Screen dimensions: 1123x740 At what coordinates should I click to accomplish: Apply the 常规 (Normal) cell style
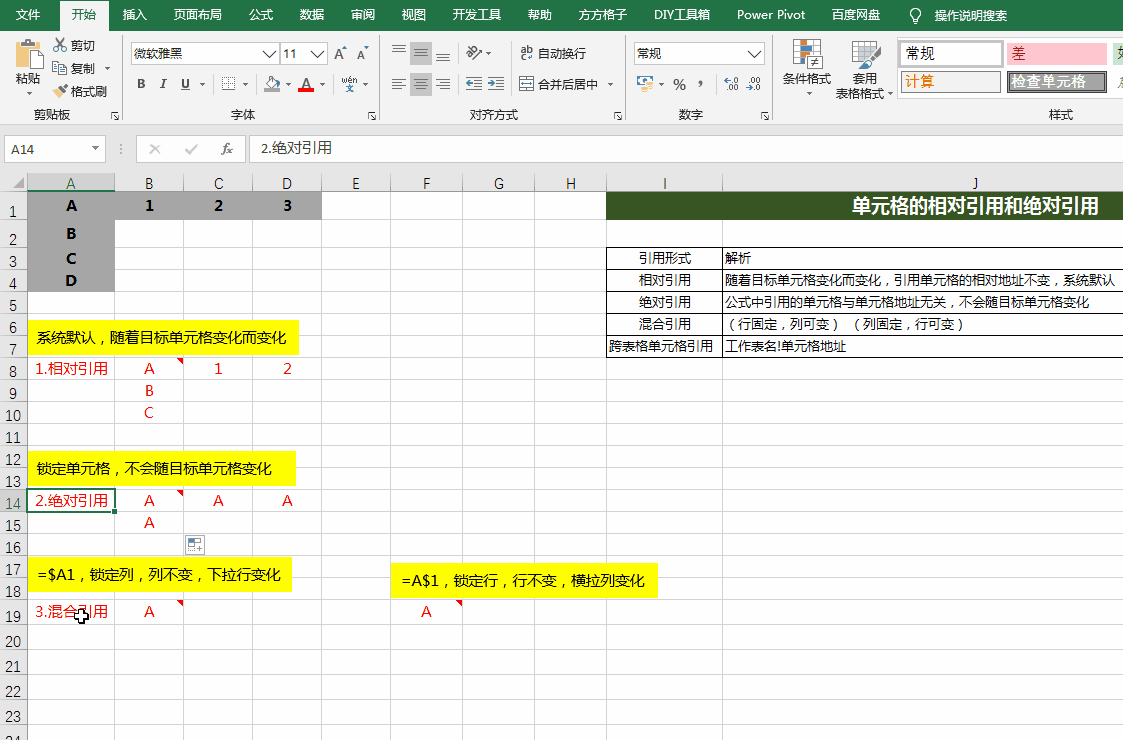pyautogui.click(x=950, y=54)
